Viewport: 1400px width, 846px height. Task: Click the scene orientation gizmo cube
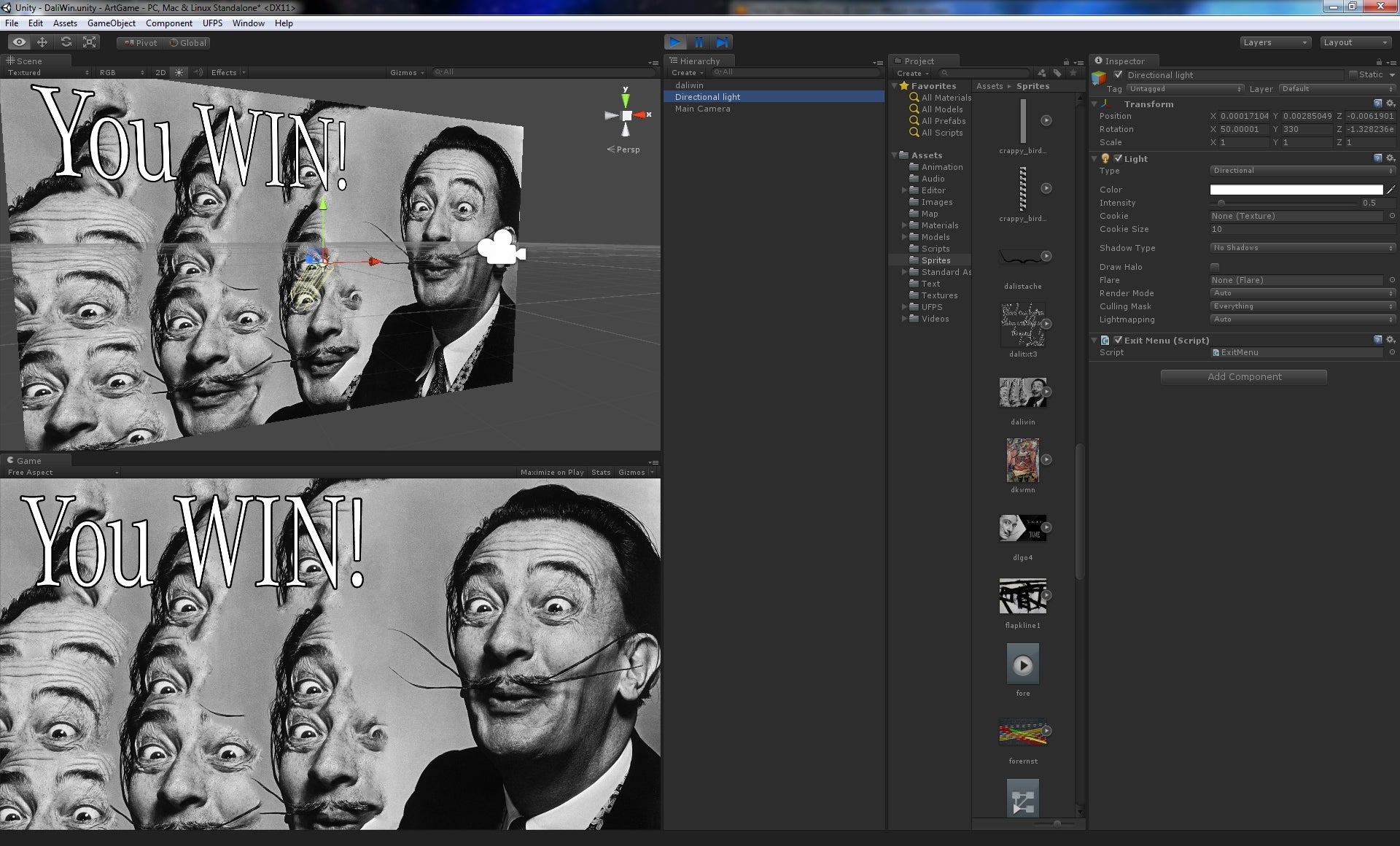pyautogui.click(x=626, y=115)
